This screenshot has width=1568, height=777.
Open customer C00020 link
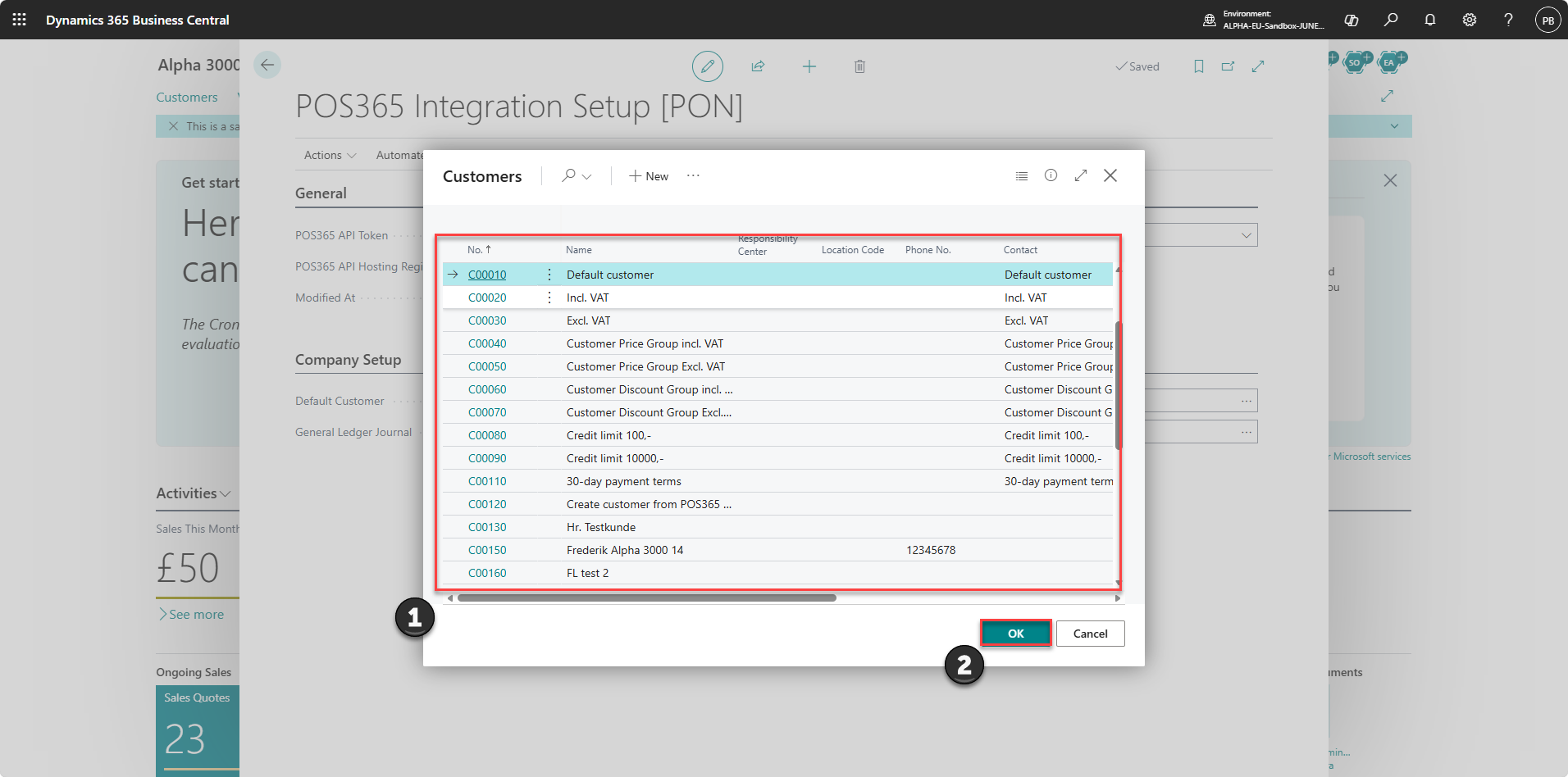pos(487,298)
